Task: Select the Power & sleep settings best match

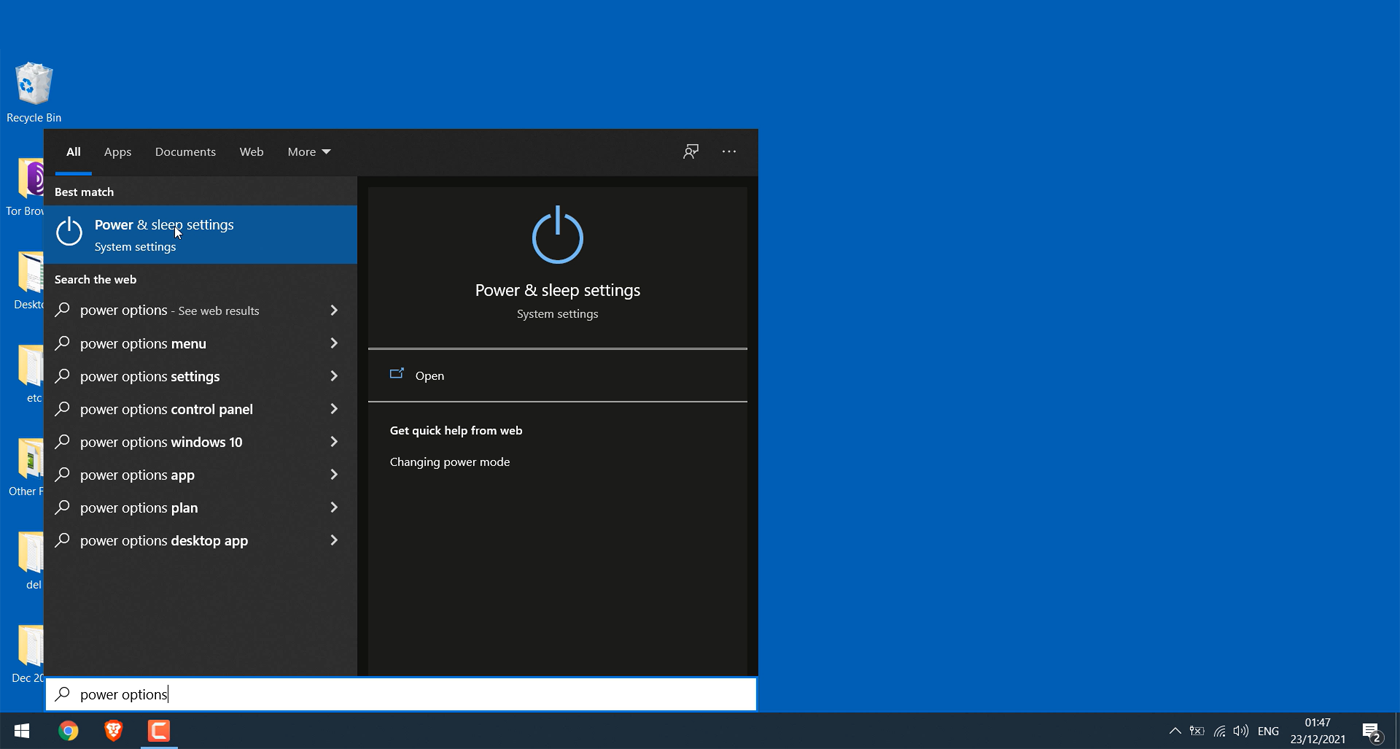Action: [x=201, y=235]
